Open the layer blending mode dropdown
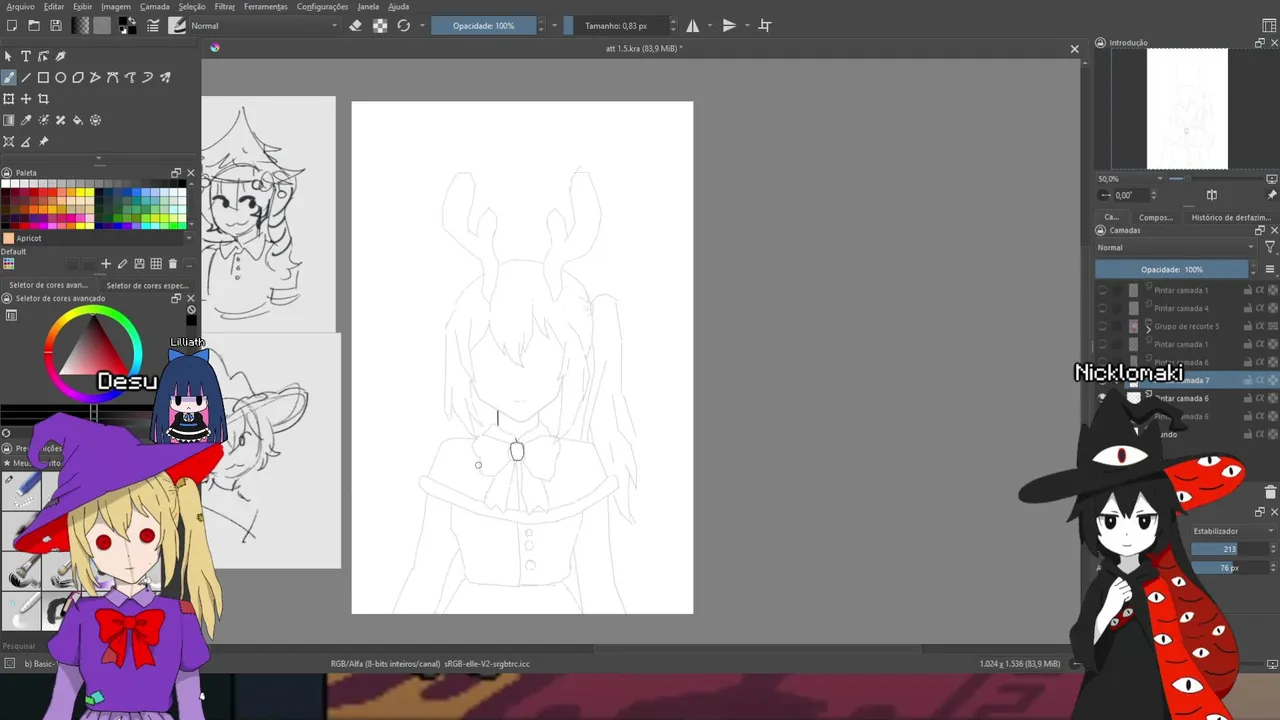 click(x=1175, y=247)
